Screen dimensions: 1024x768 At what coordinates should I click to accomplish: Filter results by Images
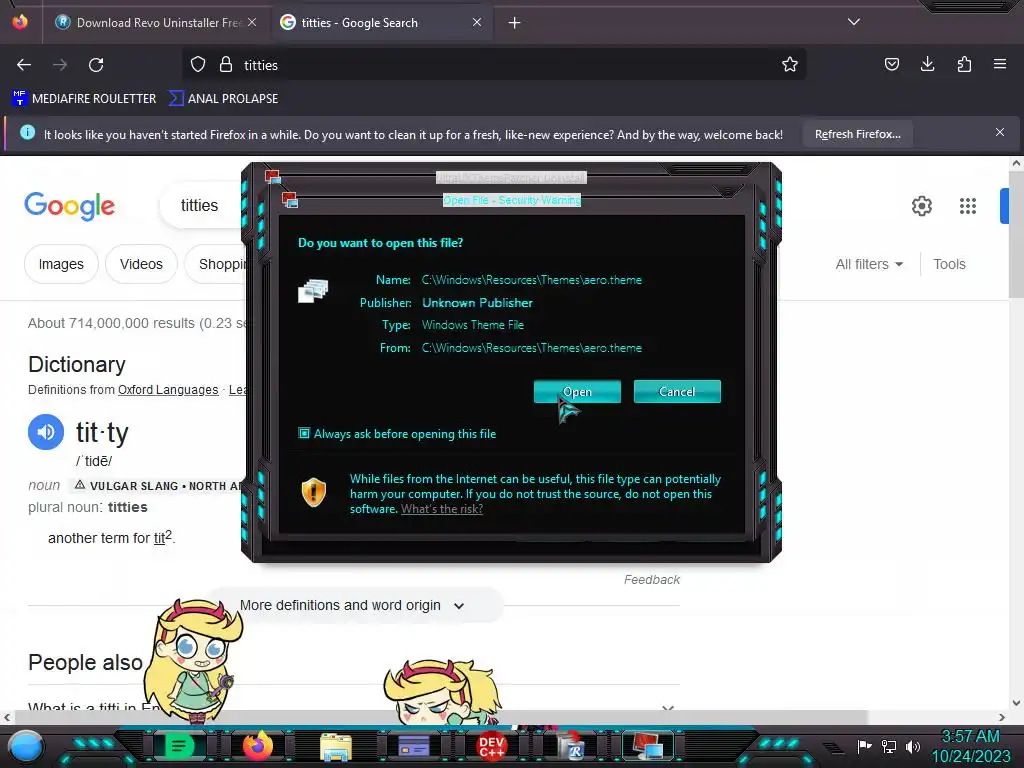[61, 264]
